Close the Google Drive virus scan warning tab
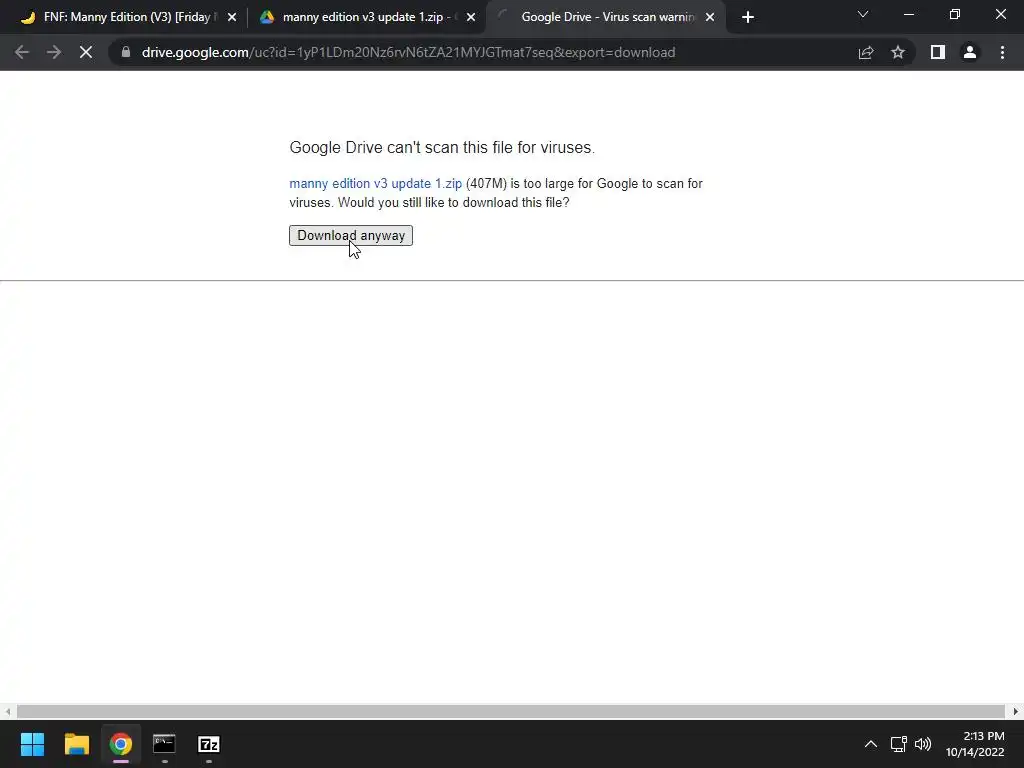 point(710,17)
